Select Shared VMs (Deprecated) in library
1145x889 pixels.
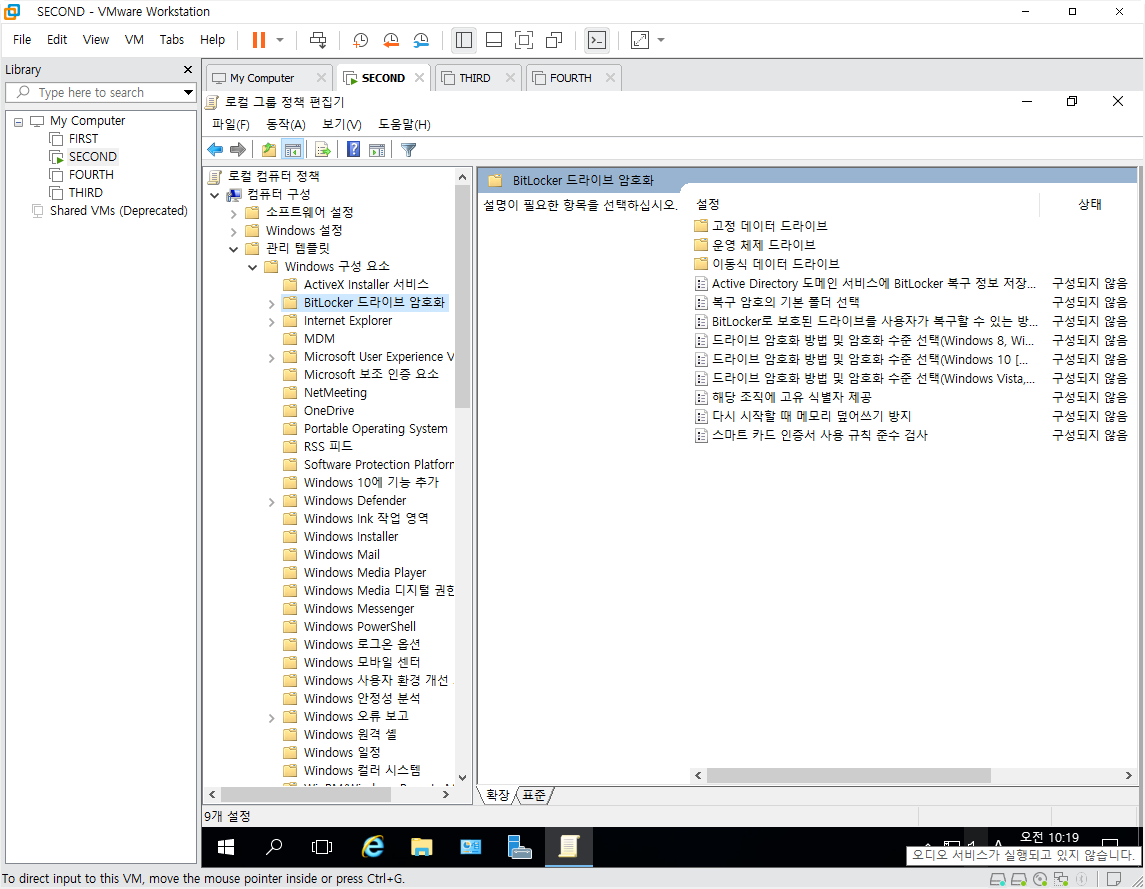118,210
